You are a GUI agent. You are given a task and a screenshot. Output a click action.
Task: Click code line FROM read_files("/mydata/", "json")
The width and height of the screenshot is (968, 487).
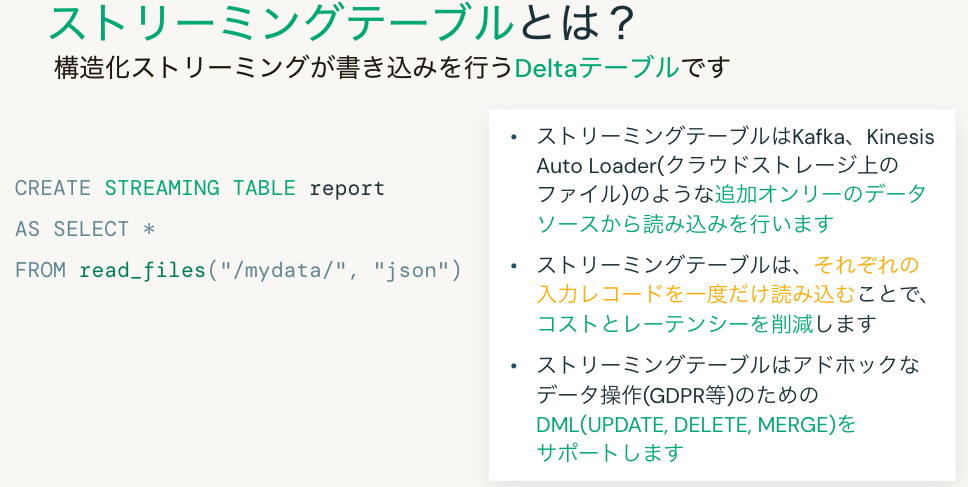[x=238, y=270]
